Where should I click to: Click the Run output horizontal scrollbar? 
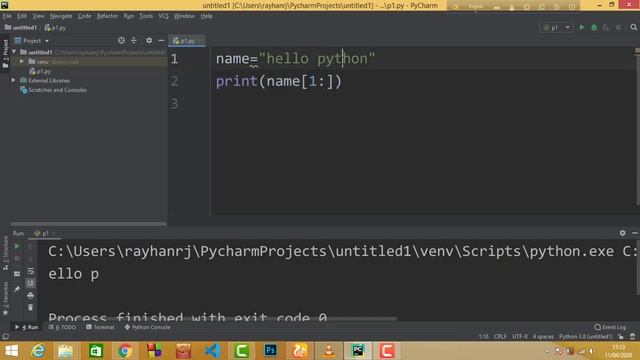tap(222, 319)
